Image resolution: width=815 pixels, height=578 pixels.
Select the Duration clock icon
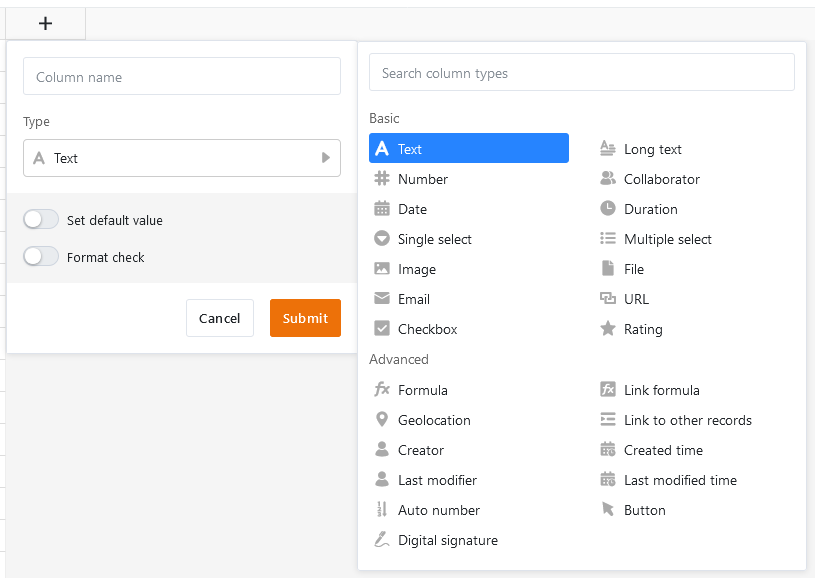[607, 209]
